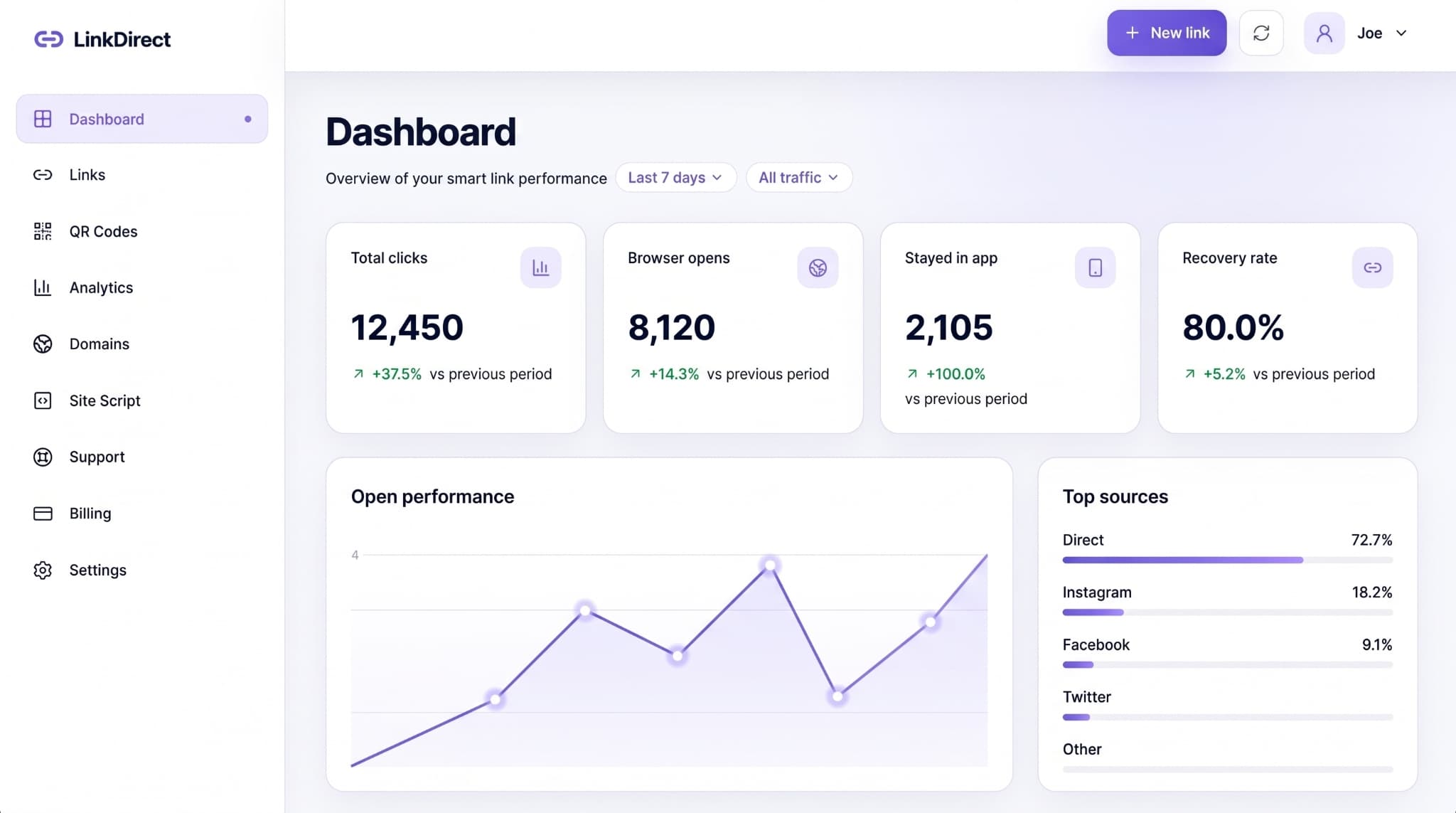The image size is (1456, 813).
Task: Open the Links menu item
Action: tap(142, 175)
